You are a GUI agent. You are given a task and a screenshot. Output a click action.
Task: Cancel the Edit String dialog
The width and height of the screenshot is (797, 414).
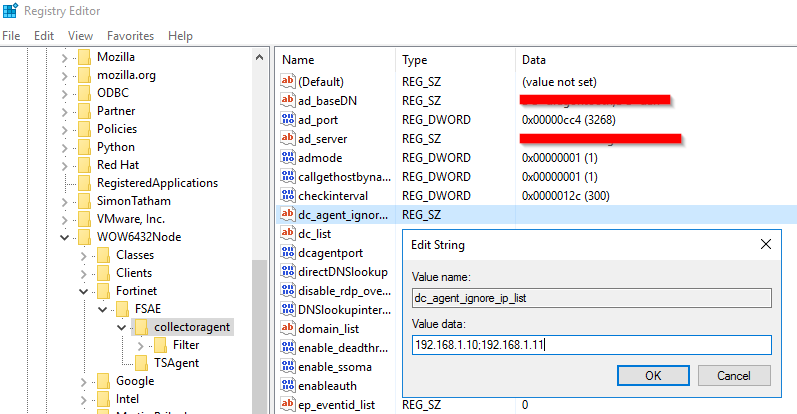click(733, 376)
